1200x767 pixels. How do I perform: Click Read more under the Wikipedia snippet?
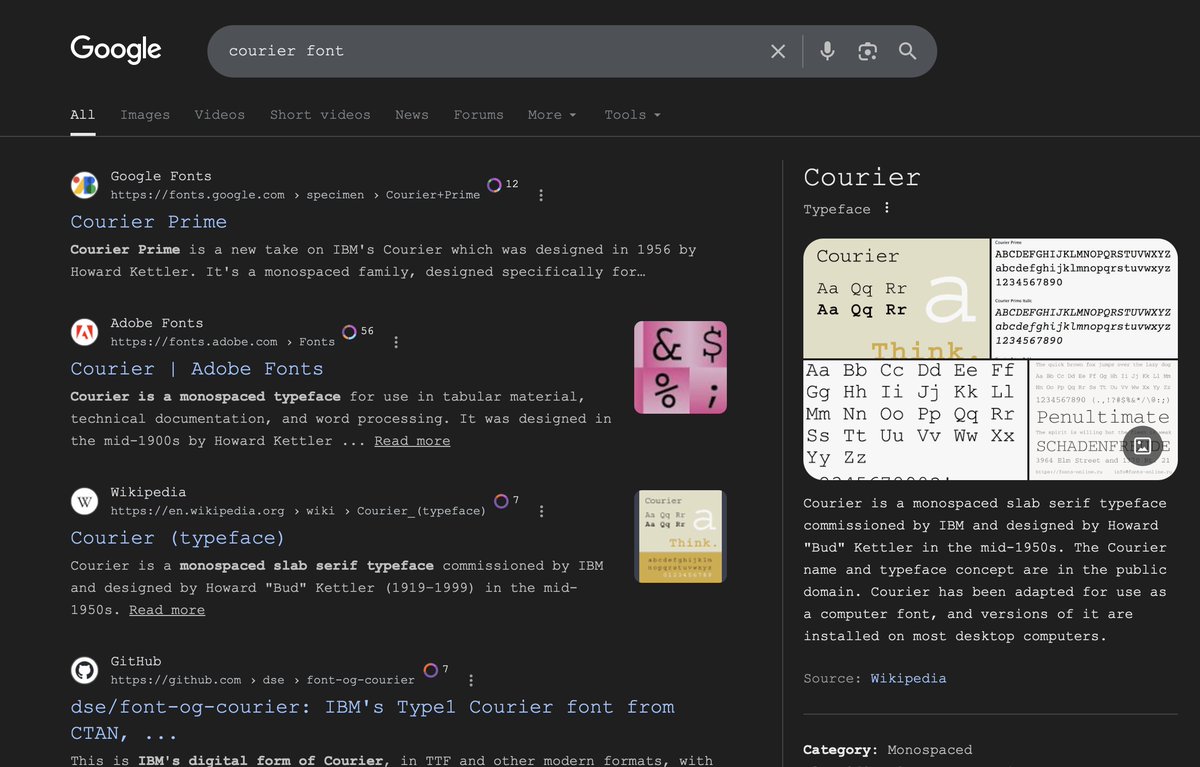(x=167, y=610)
